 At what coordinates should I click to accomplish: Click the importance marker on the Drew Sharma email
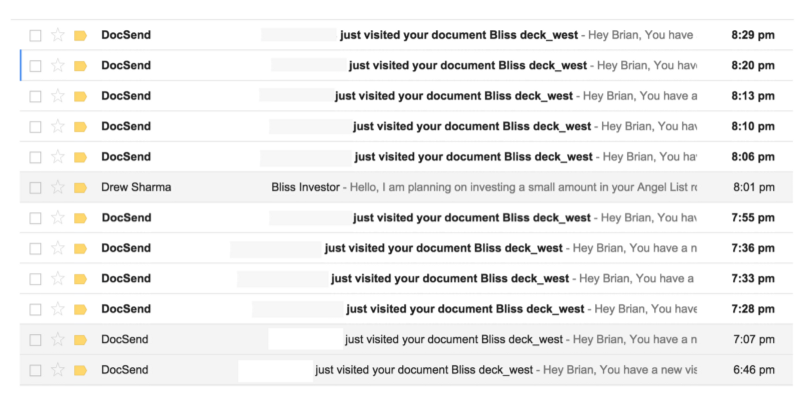(80, 187)
